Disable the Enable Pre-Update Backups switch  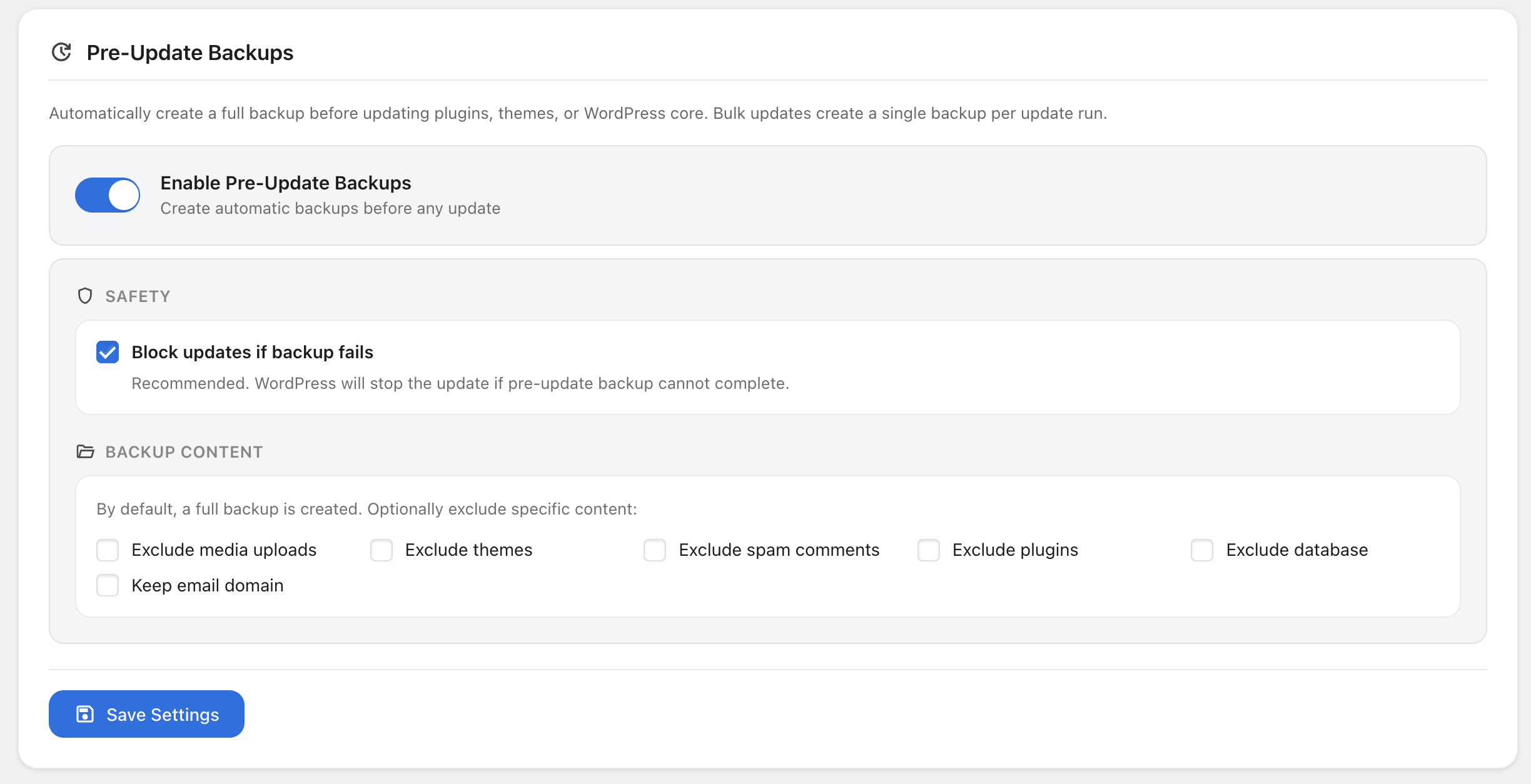coord(108,195)
